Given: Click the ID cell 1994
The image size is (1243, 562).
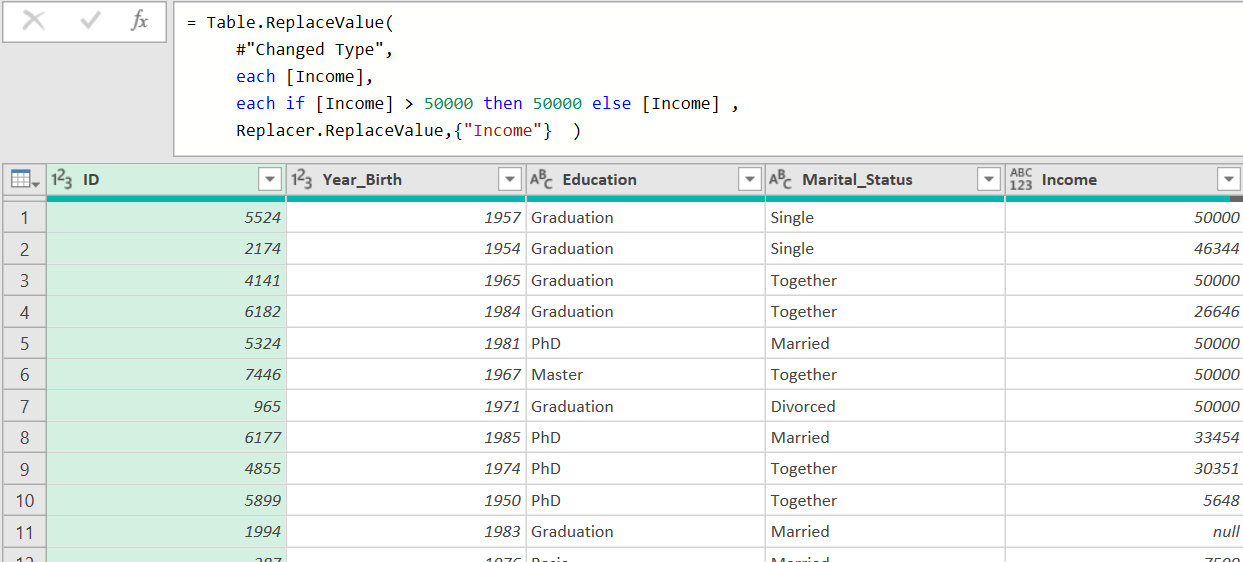Looking at the screenshot, I should tap(166, 531).
